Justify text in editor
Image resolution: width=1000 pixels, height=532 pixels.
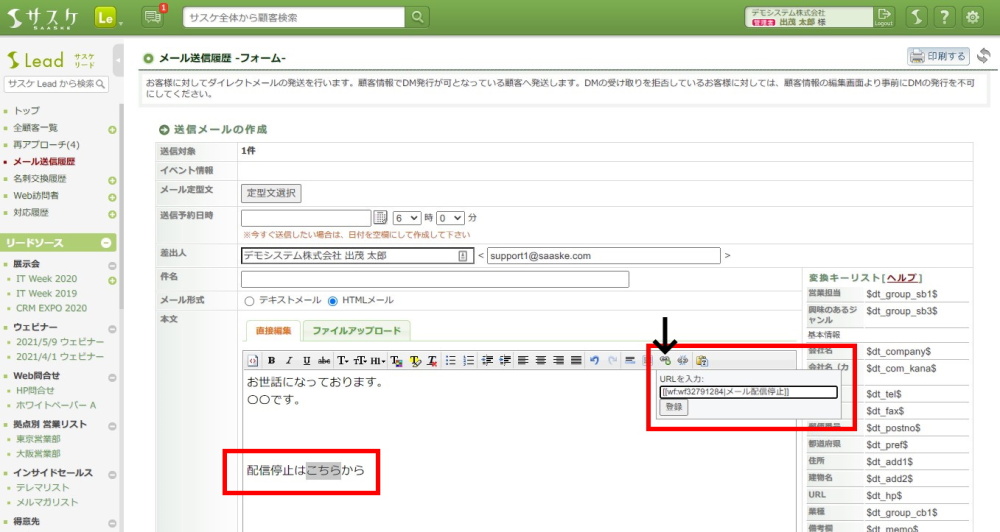click(576, 360)
